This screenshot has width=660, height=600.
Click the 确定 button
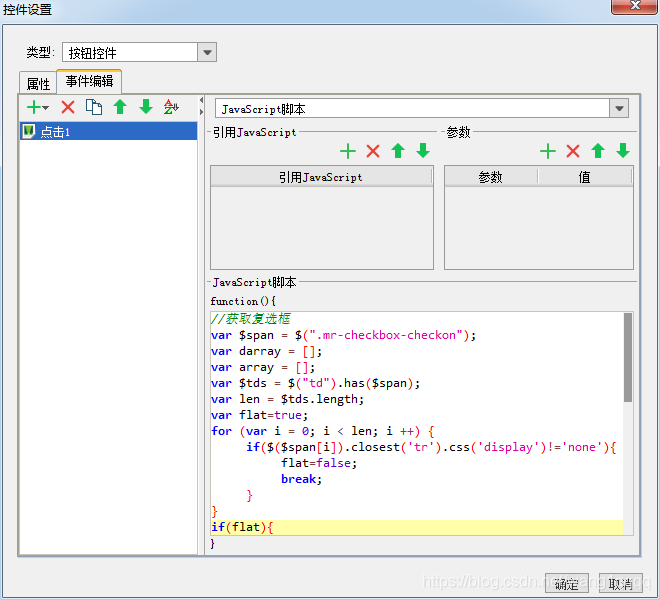[x=566, y=583]
